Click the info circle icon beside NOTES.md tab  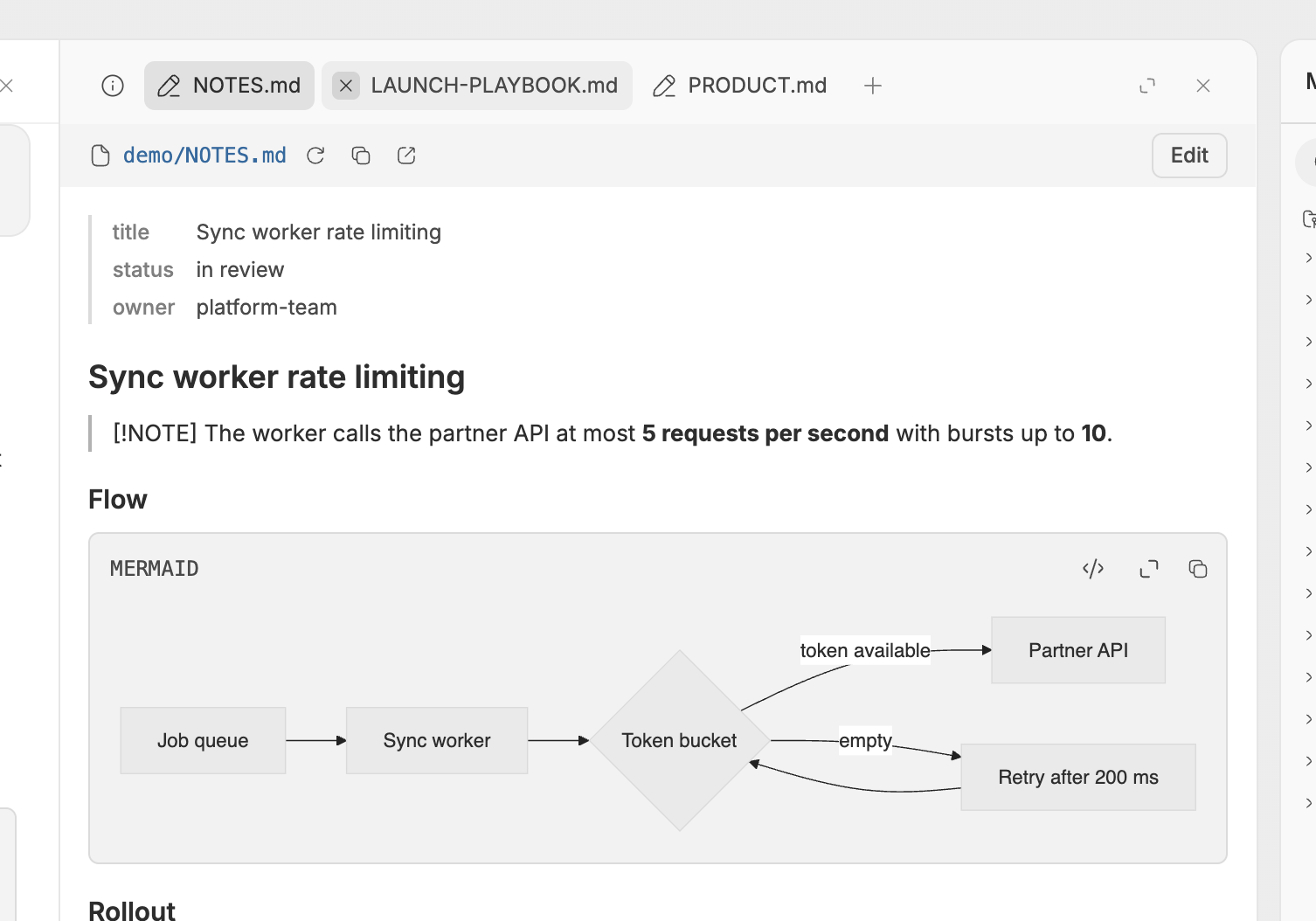click(113, 86)
